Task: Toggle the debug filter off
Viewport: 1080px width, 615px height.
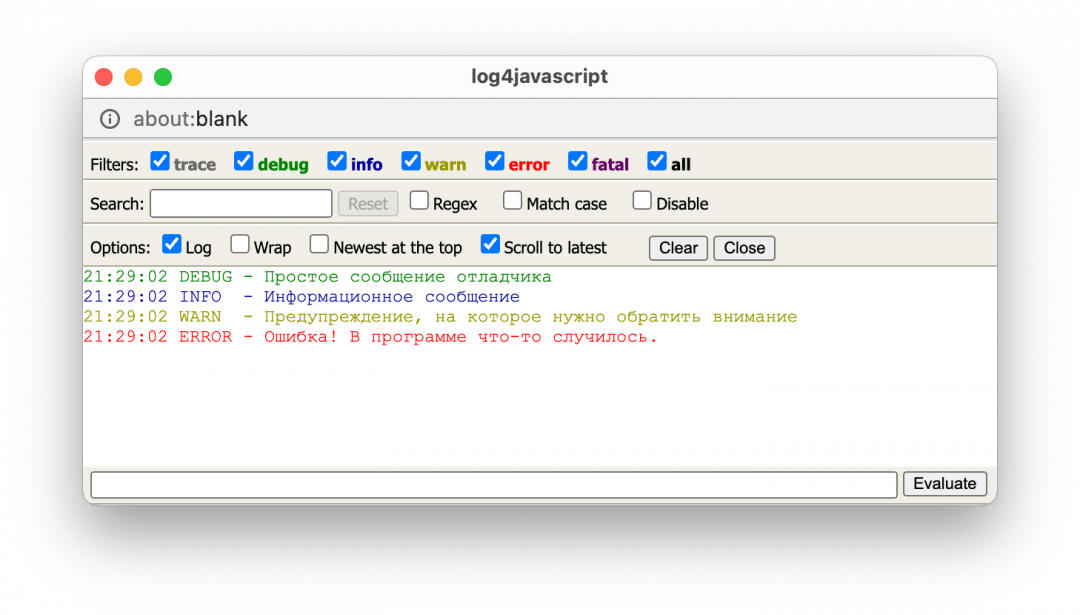Action: [243, 160]
